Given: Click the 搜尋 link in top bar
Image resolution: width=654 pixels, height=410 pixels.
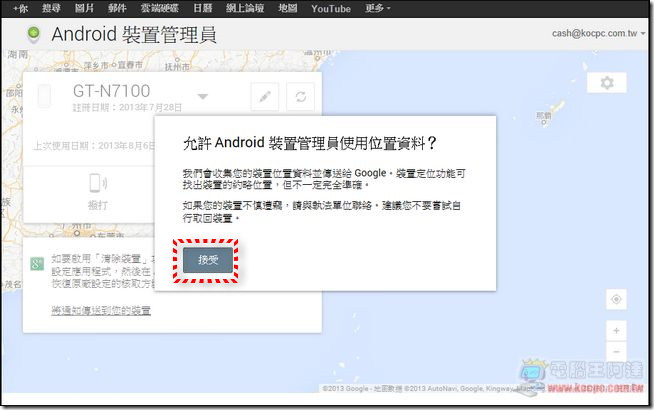Looking at the screenshot, I should [x=51, y=9].
